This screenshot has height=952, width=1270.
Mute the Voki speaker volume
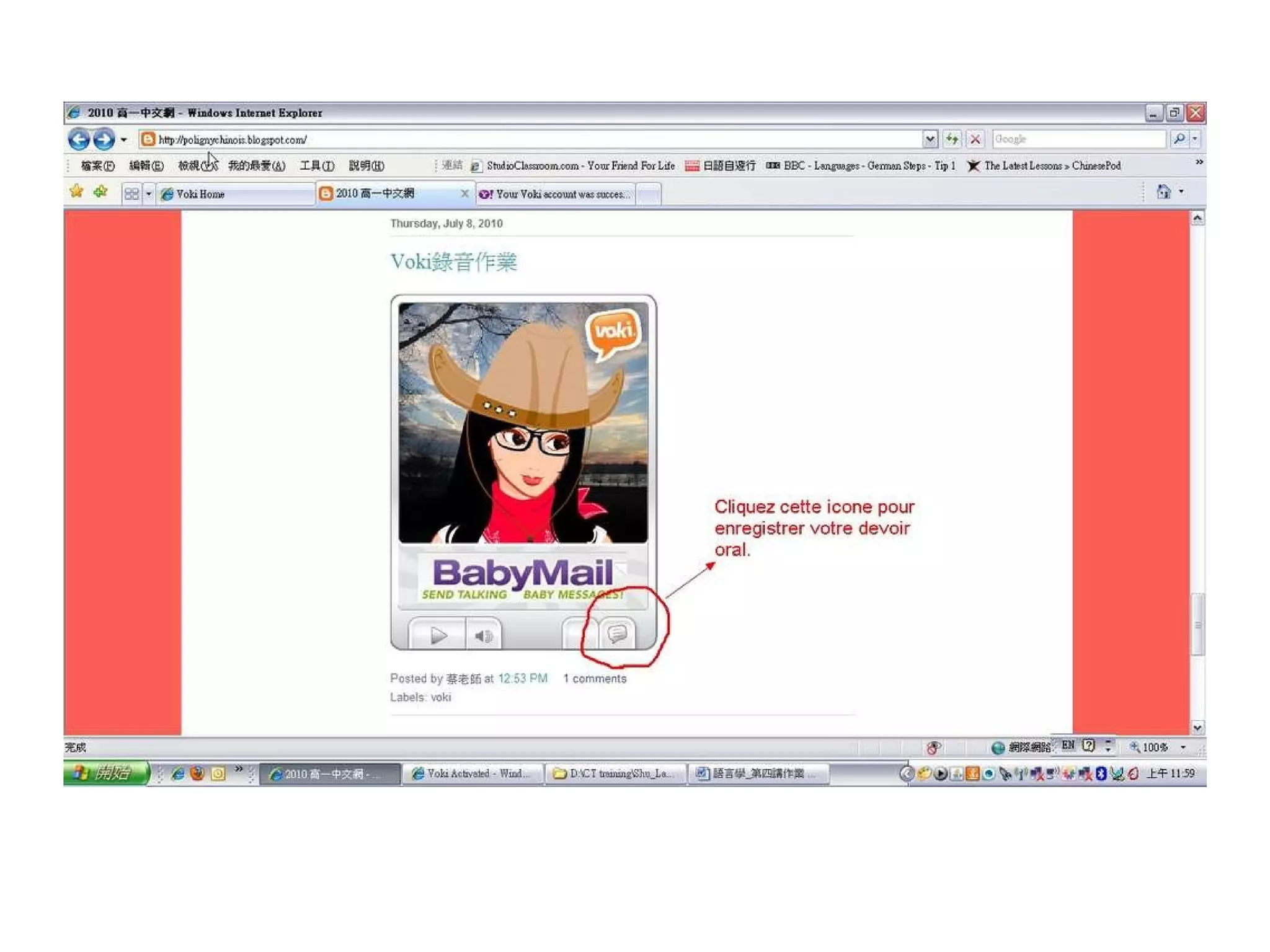click(484, 635)
